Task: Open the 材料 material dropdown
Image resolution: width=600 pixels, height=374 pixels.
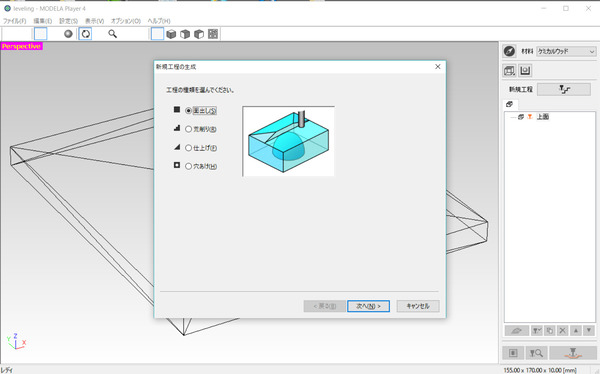Action: (x=566, y=51)
